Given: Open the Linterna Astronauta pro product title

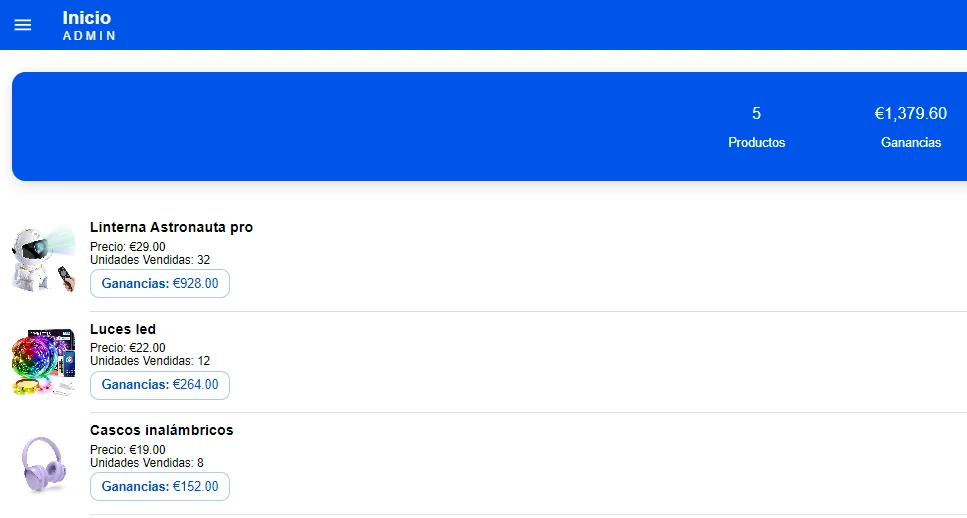Looking at the screenshot, I should click(x=171, y=228).
